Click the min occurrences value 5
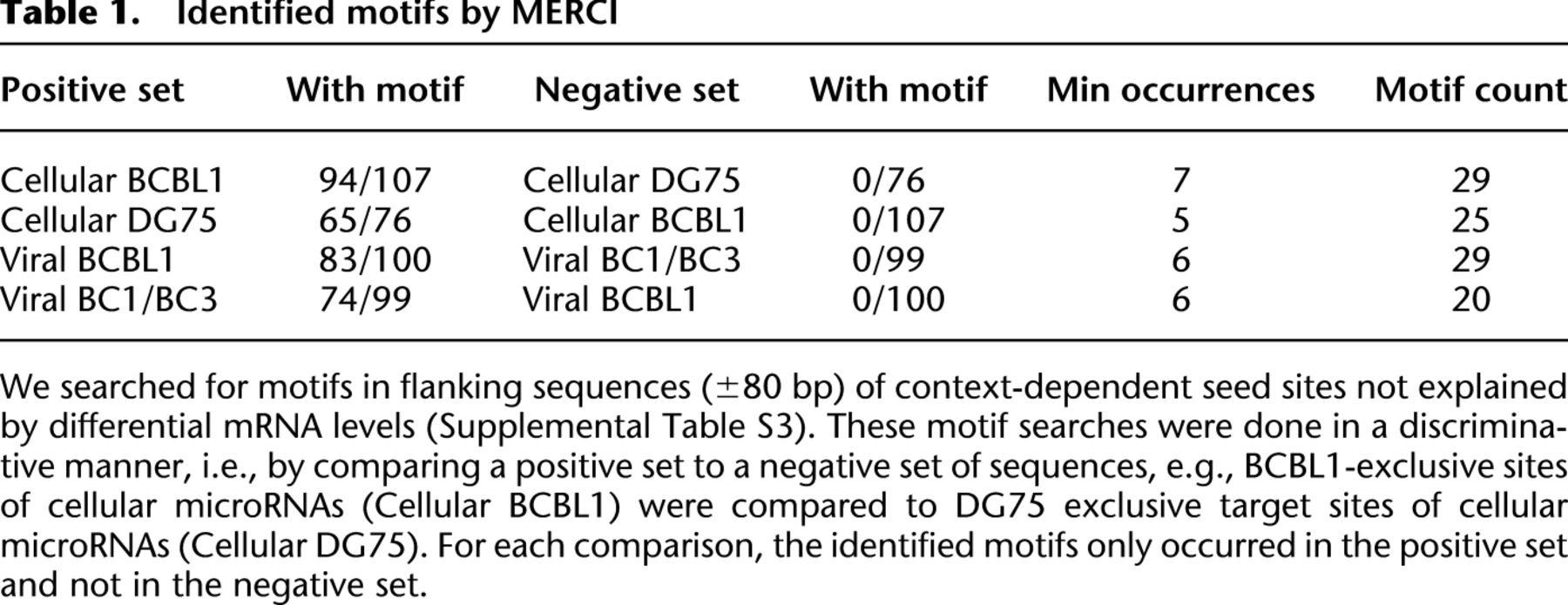1568x605 pixels. (x=1180, y=220)
